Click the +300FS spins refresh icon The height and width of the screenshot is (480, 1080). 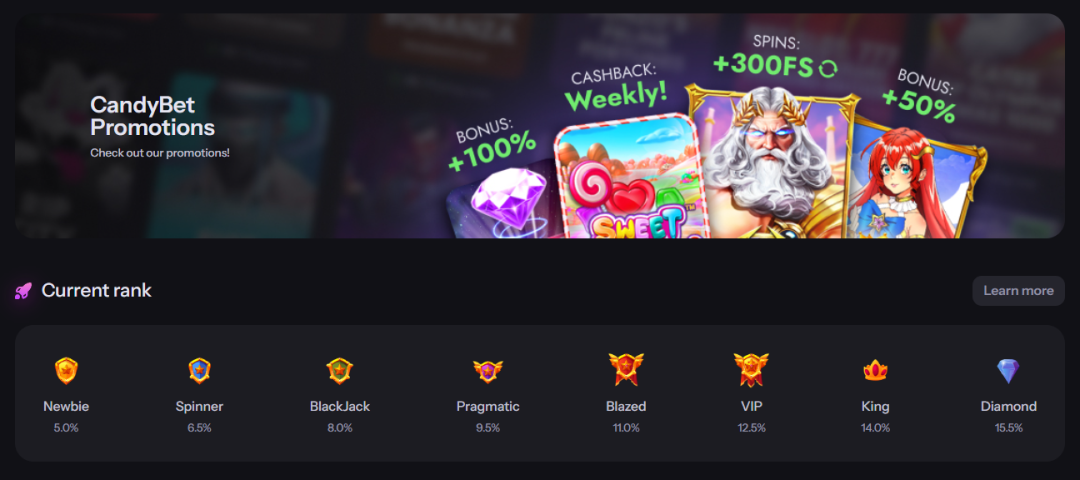pos(828,67)
